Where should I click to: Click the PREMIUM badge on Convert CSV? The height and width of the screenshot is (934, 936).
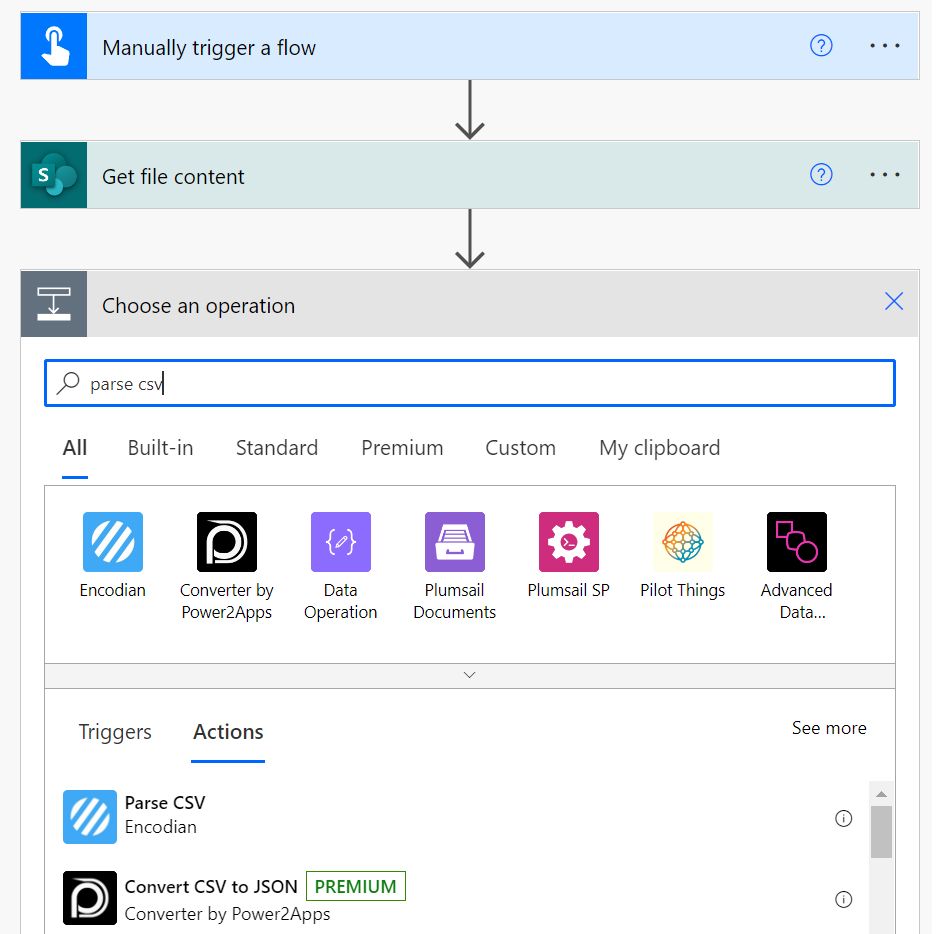click(x=356, y=886)
